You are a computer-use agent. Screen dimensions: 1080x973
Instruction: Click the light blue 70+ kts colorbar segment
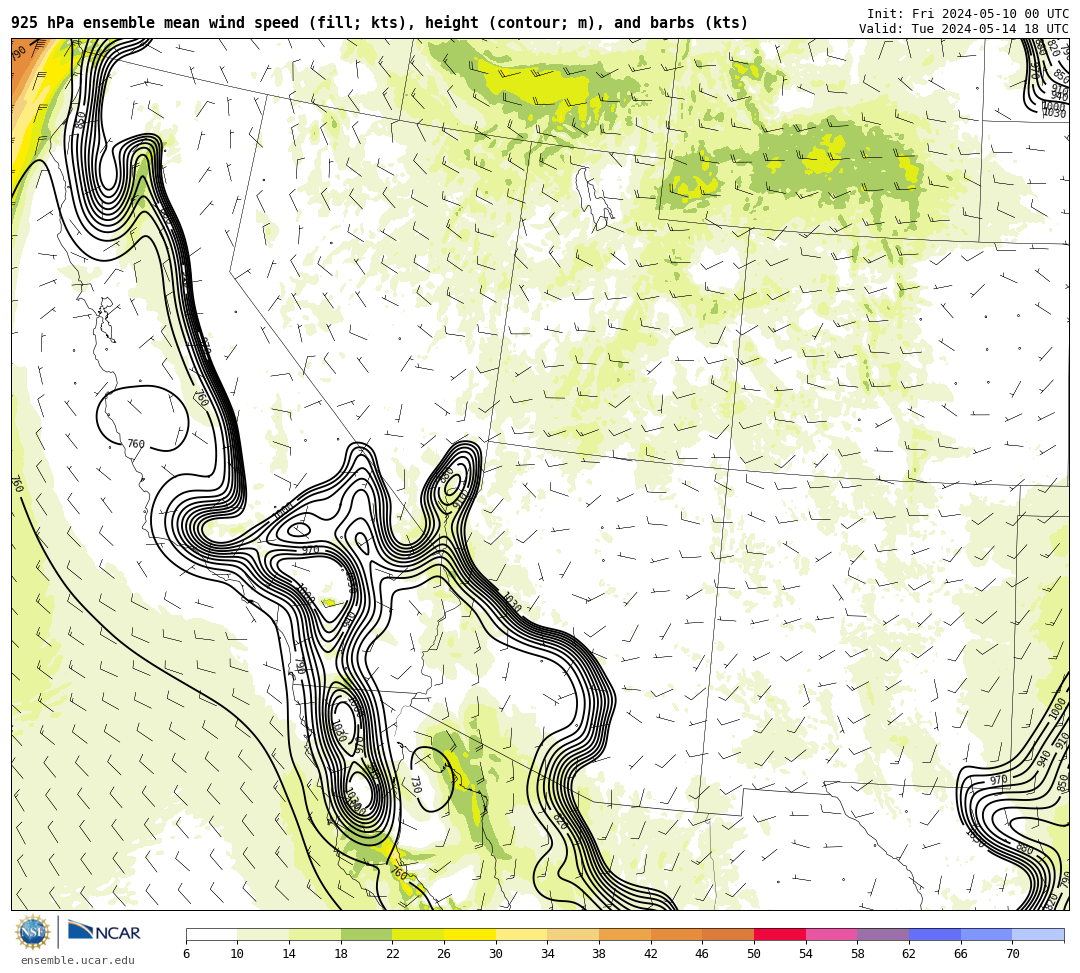click(1038, 934)
